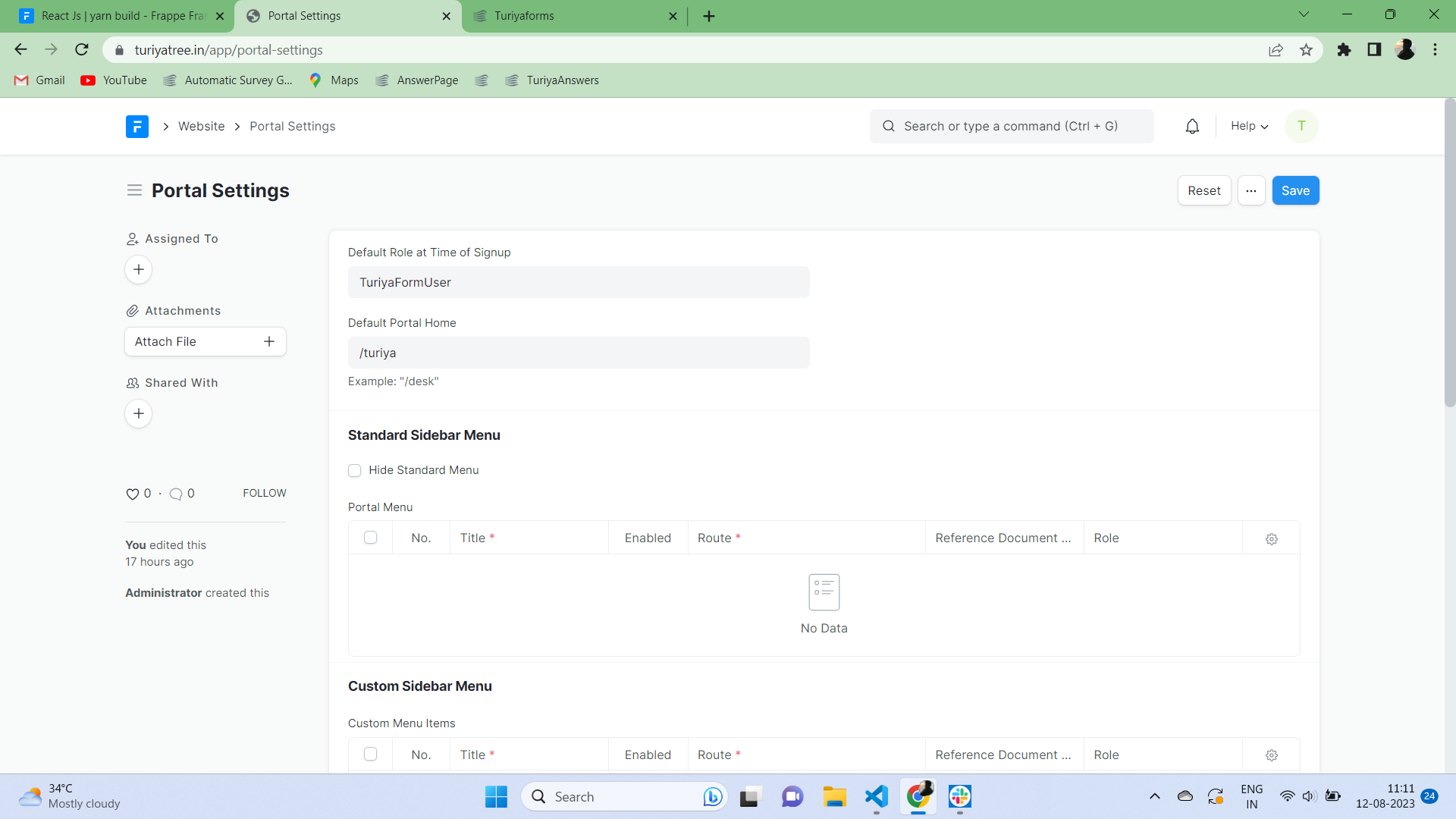Image resolution: width=1456 pixels, height=819 pixels.
Task: Click the Default Portal Home field
Action: pos(579,353)
